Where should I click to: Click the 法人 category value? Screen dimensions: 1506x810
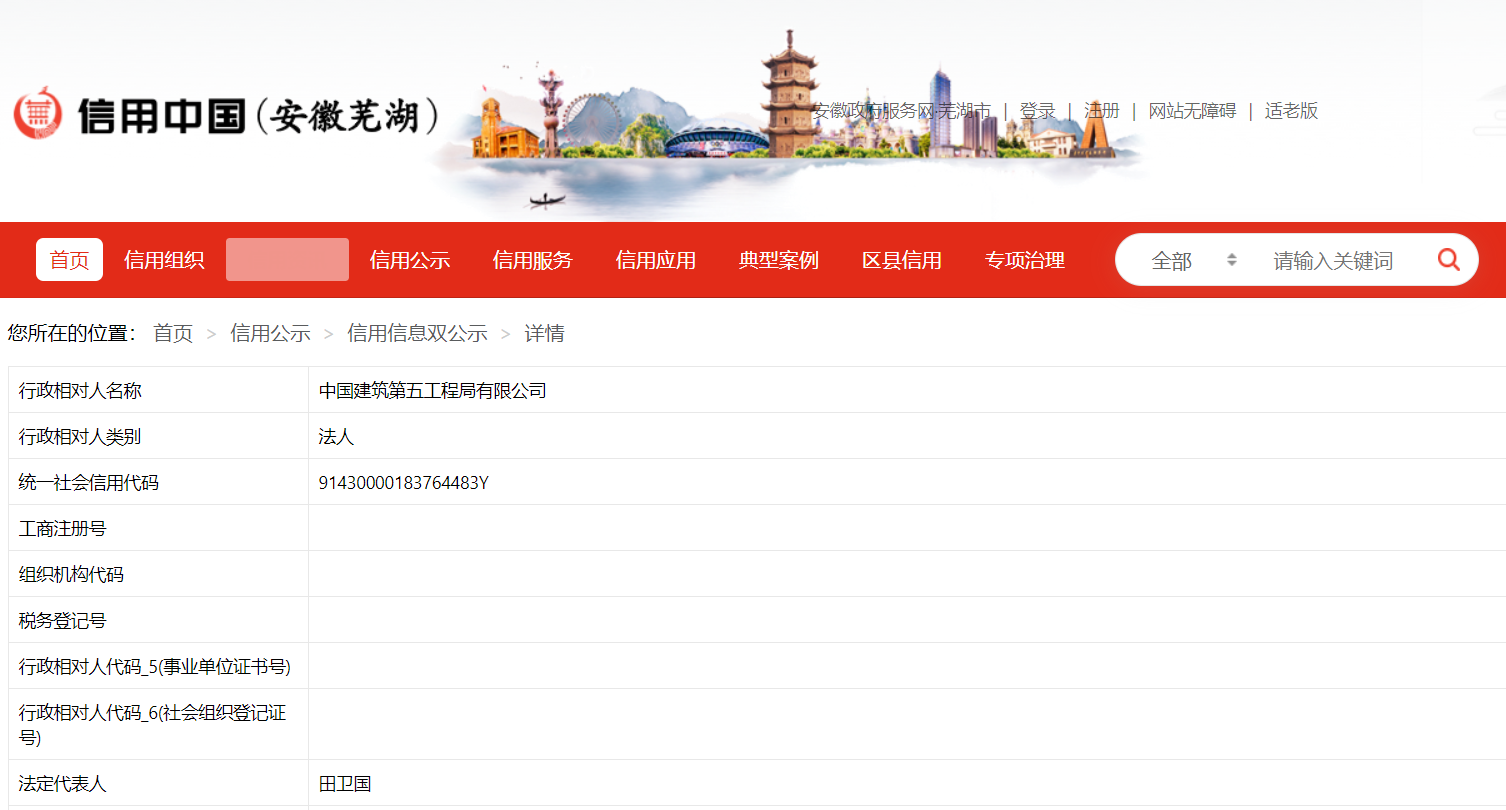tap(336, 437)
